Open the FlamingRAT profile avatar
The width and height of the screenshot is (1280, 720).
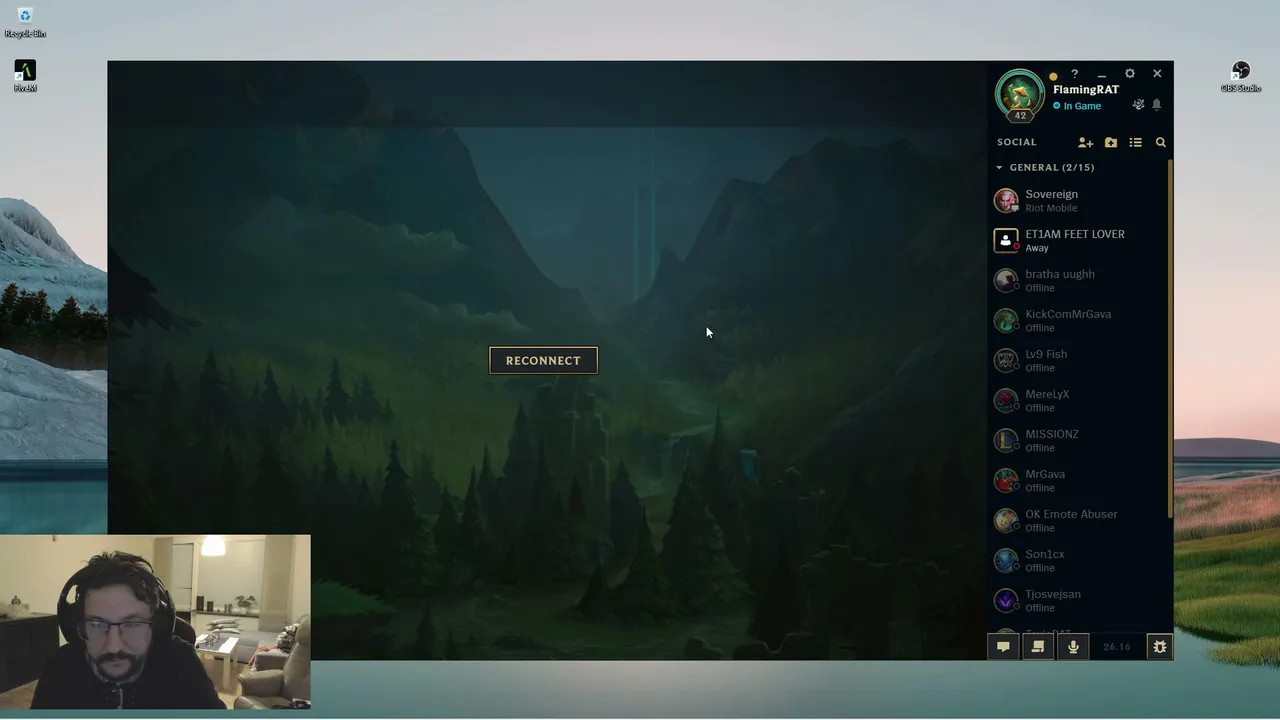click(x=1020, y=93)
